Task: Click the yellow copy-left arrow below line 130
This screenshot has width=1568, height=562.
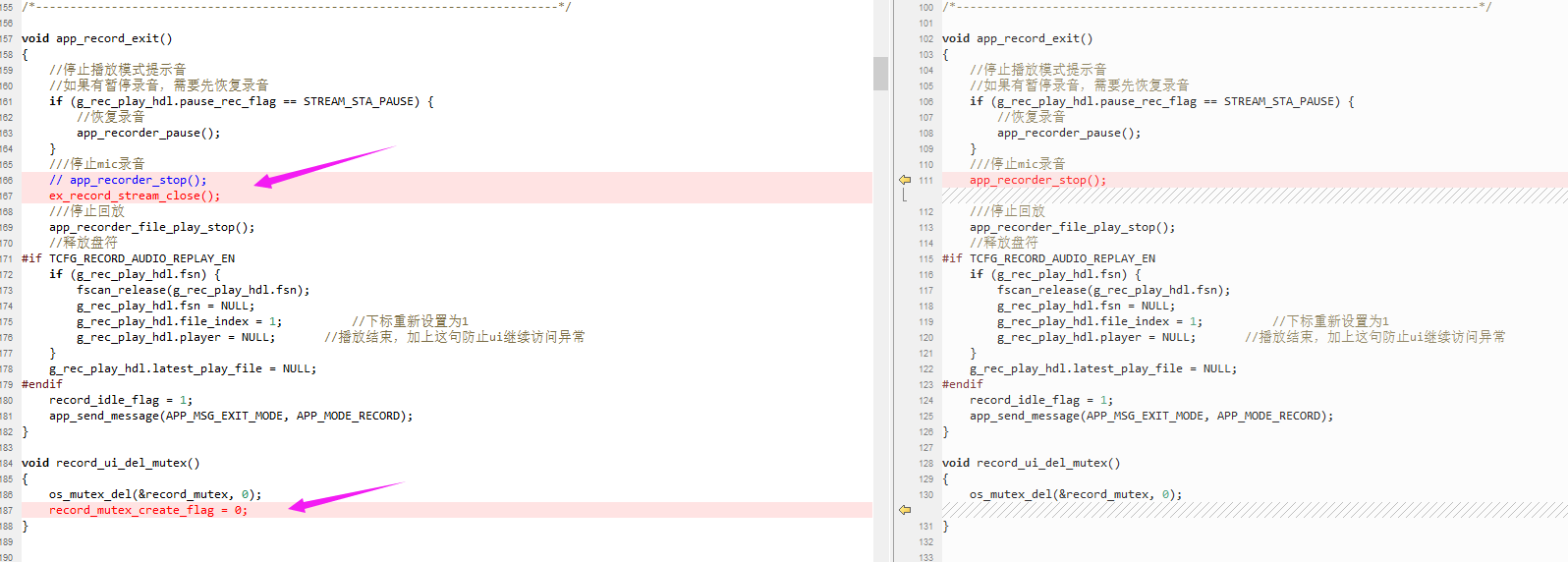Action: pyautogui.click(x=905, y=510)
